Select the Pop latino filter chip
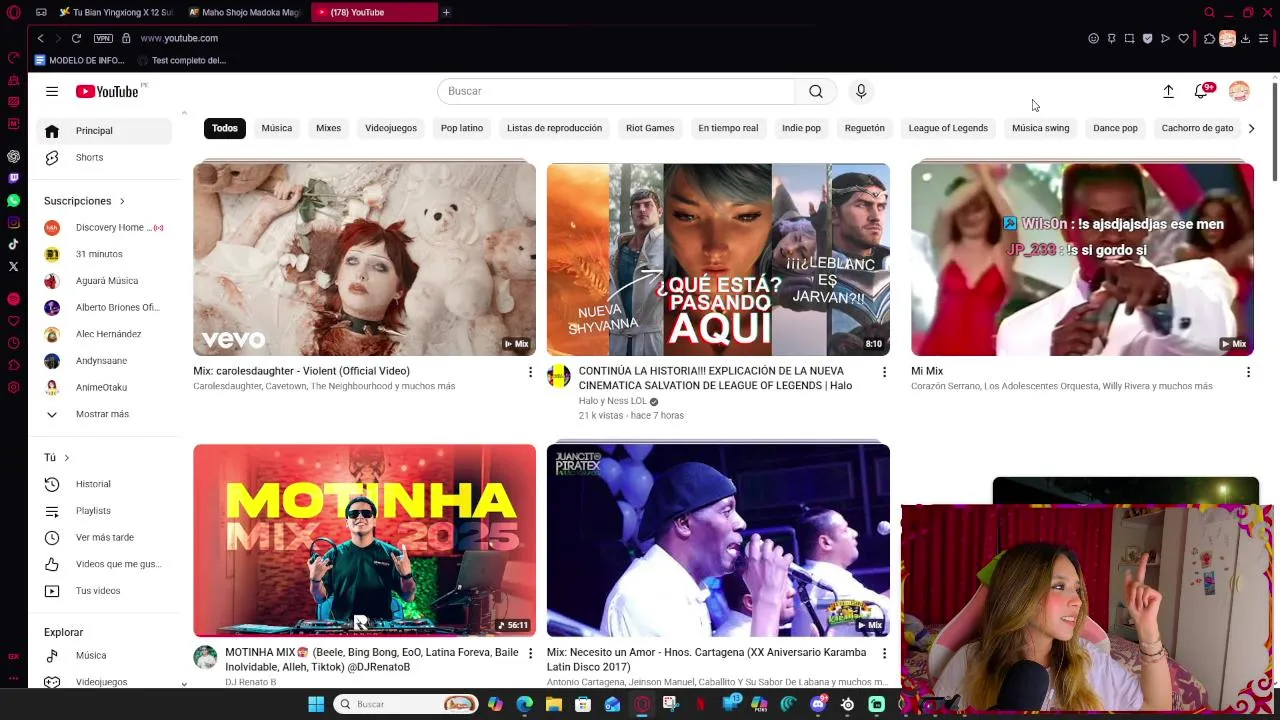 click(x=462, y=128)
